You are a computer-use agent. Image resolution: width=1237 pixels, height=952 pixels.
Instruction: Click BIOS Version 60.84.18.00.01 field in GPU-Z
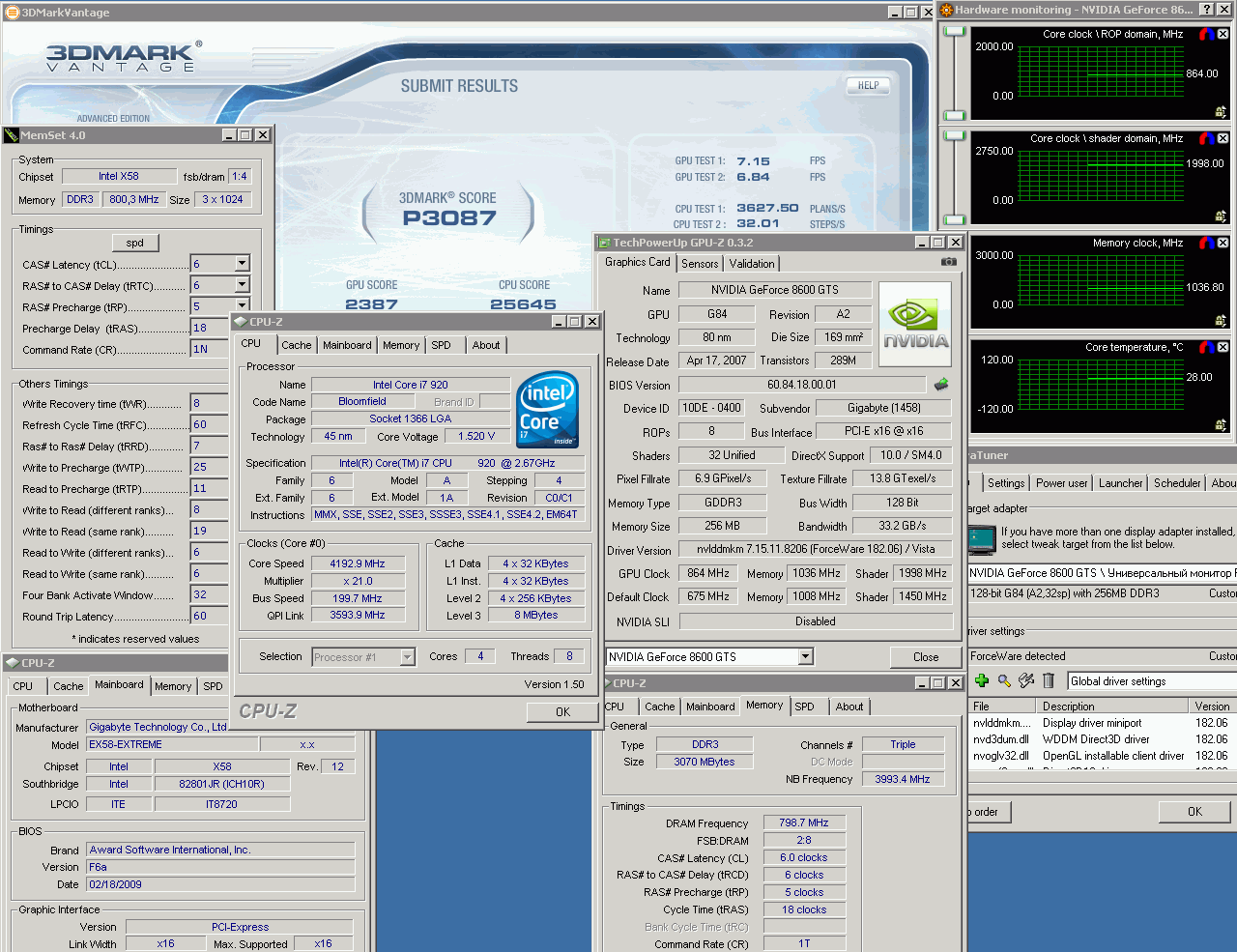(802, 385)
